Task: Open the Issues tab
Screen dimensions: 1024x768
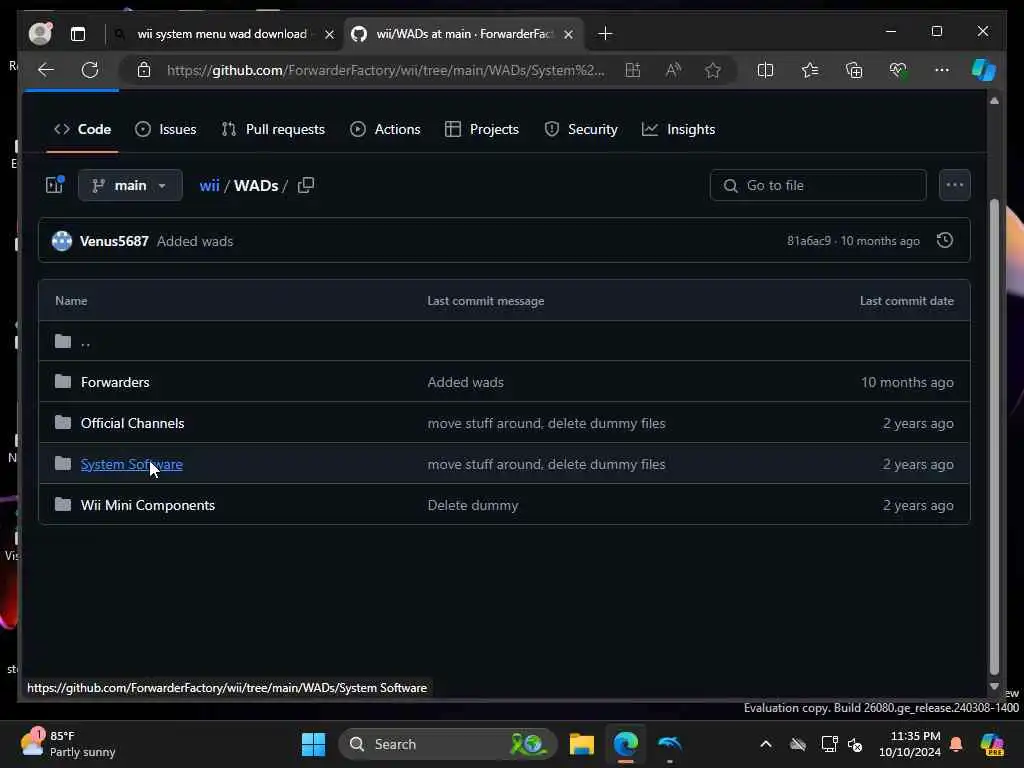Action: (166, 129)
